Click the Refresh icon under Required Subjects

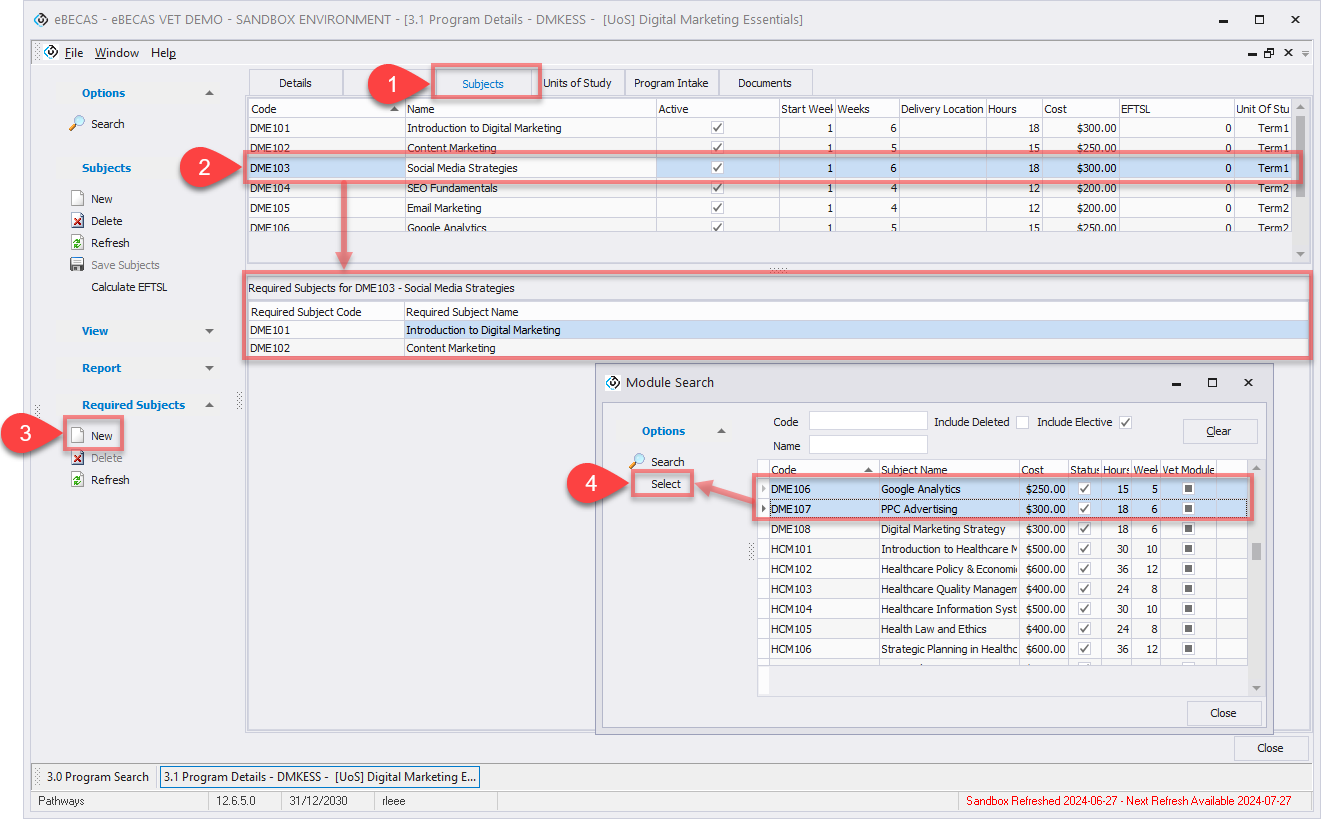pos(78,480)
